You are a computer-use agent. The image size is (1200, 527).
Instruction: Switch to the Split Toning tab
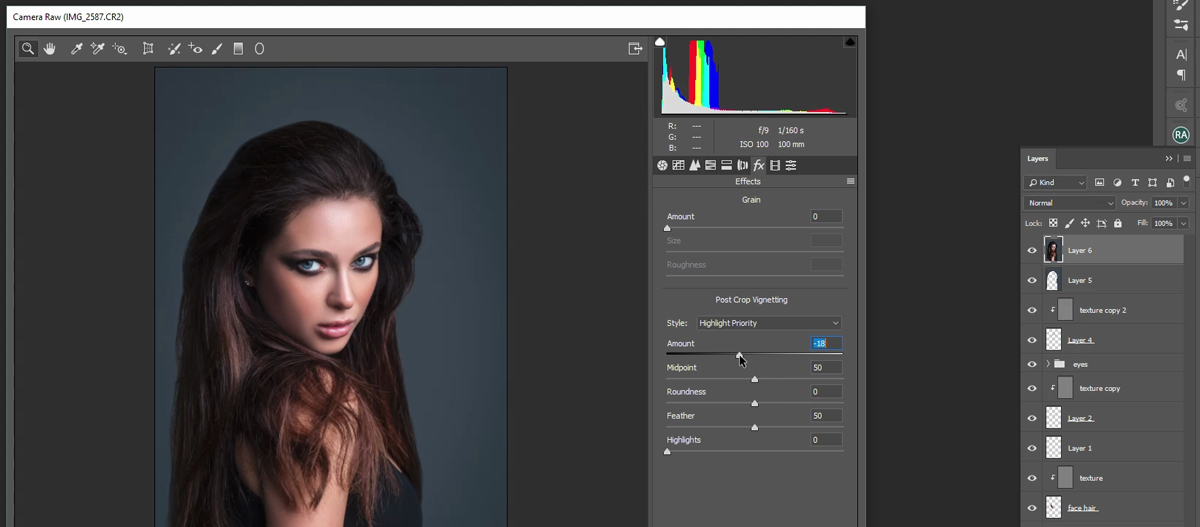tap(726, 165)
